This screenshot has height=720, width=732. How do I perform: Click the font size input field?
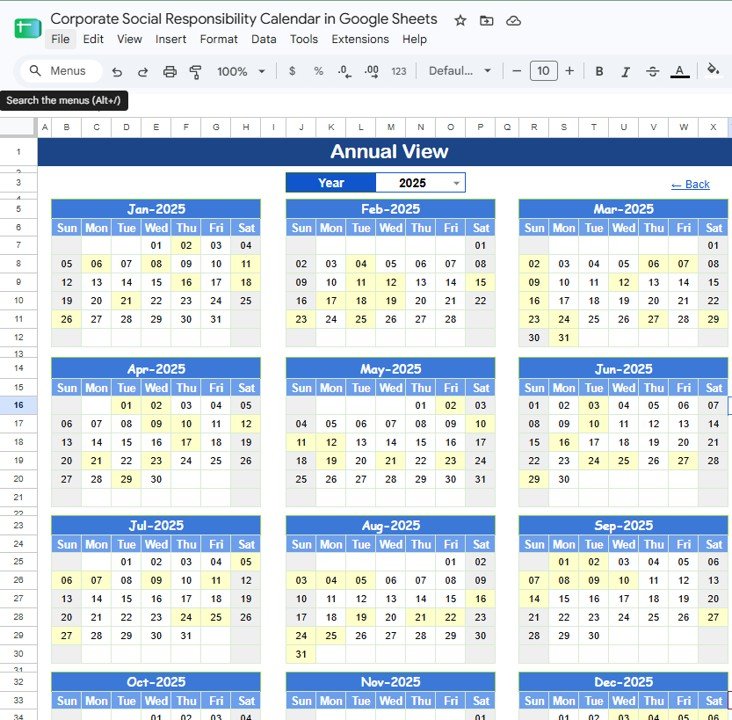543,71
